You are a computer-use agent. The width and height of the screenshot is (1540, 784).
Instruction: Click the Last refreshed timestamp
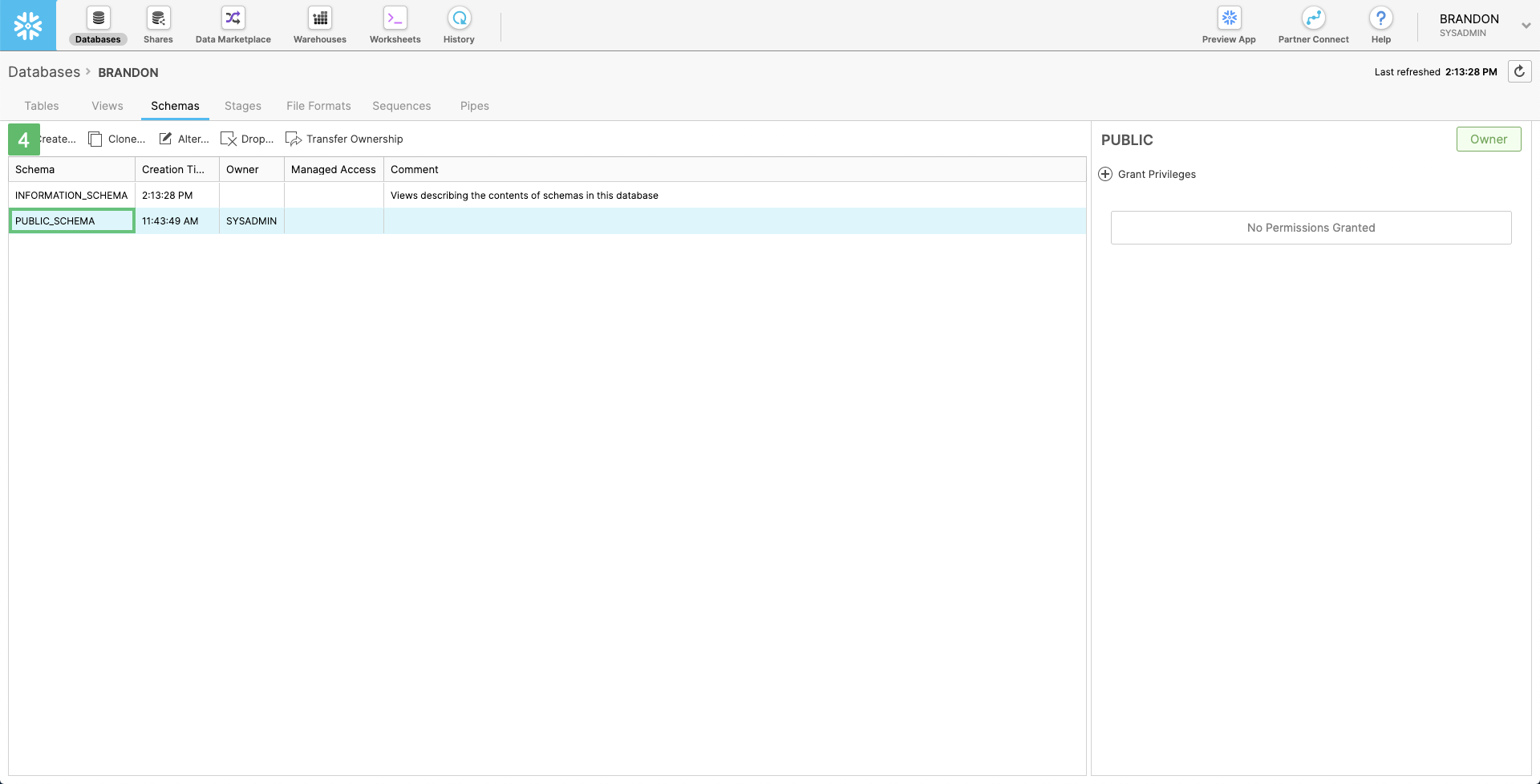tap(1436, 71)
